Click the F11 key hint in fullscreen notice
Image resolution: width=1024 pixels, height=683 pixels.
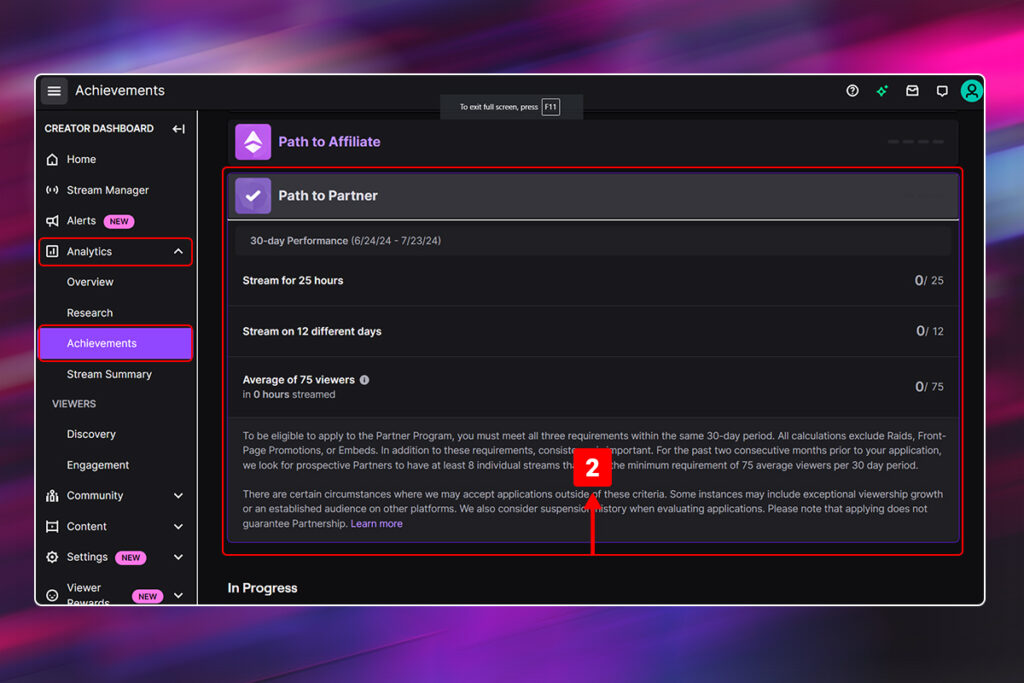click(x=551, y=107)
